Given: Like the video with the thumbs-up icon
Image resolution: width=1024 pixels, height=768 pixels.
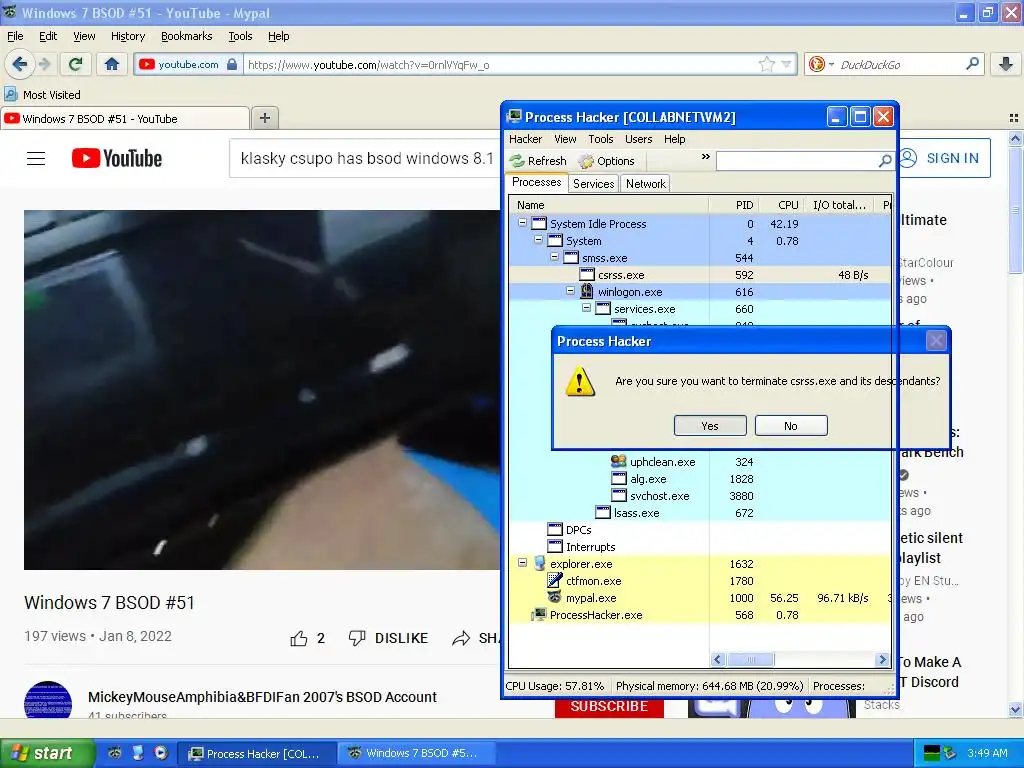Looking at the screenshot, I should [299, 638].
